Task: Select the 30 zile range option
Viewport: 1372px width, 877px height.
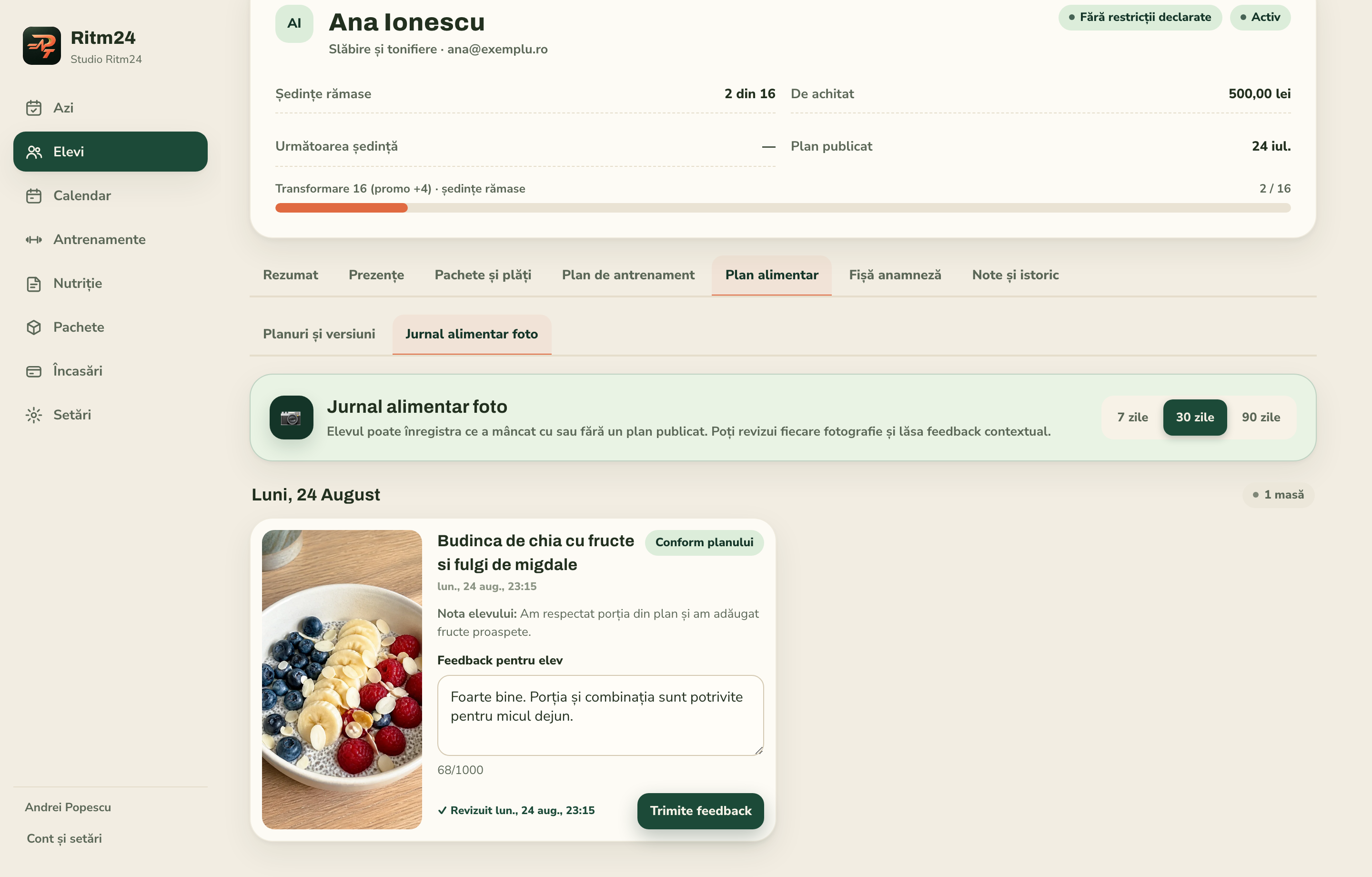Action: coord(1195,418)
